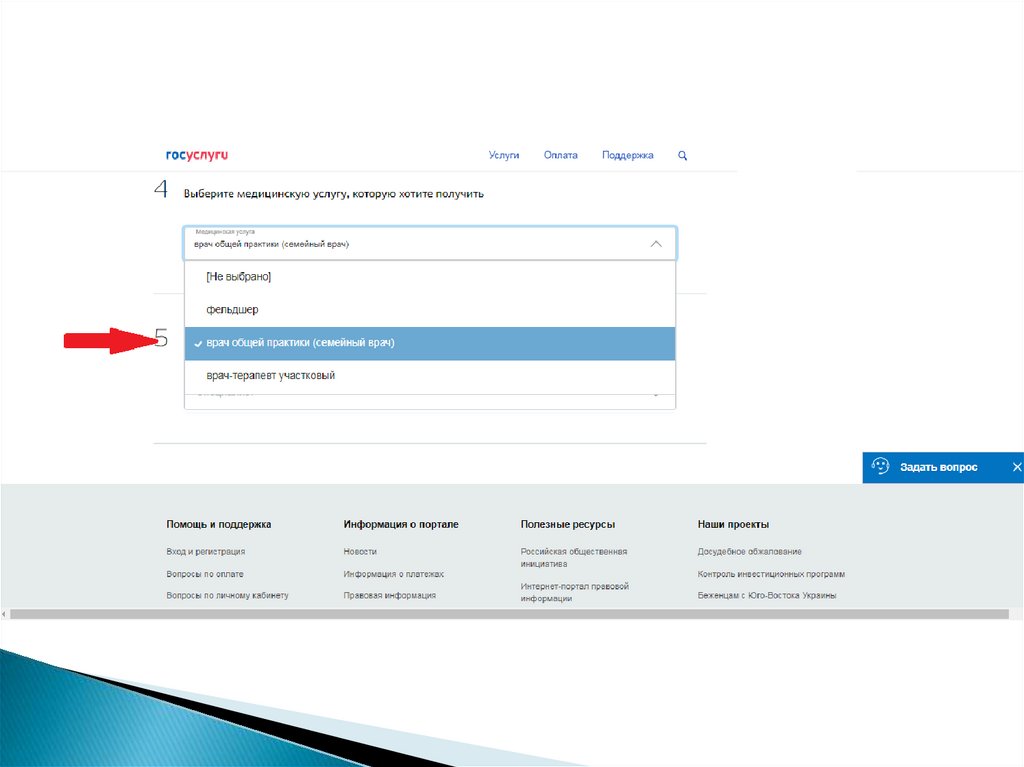The image size is (1024, 767).
Task: Click the Медицинская услуга combo box field
Action: (430, 243)
